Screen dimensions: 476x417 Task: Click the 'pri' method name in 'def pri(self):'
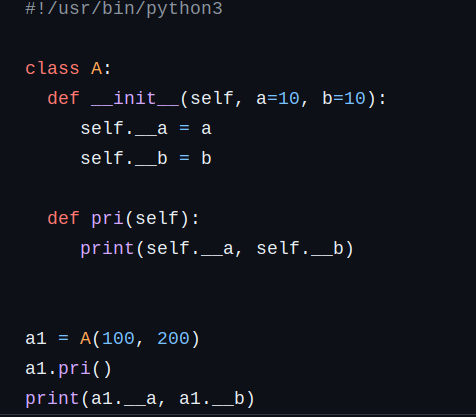coord(107,219)
